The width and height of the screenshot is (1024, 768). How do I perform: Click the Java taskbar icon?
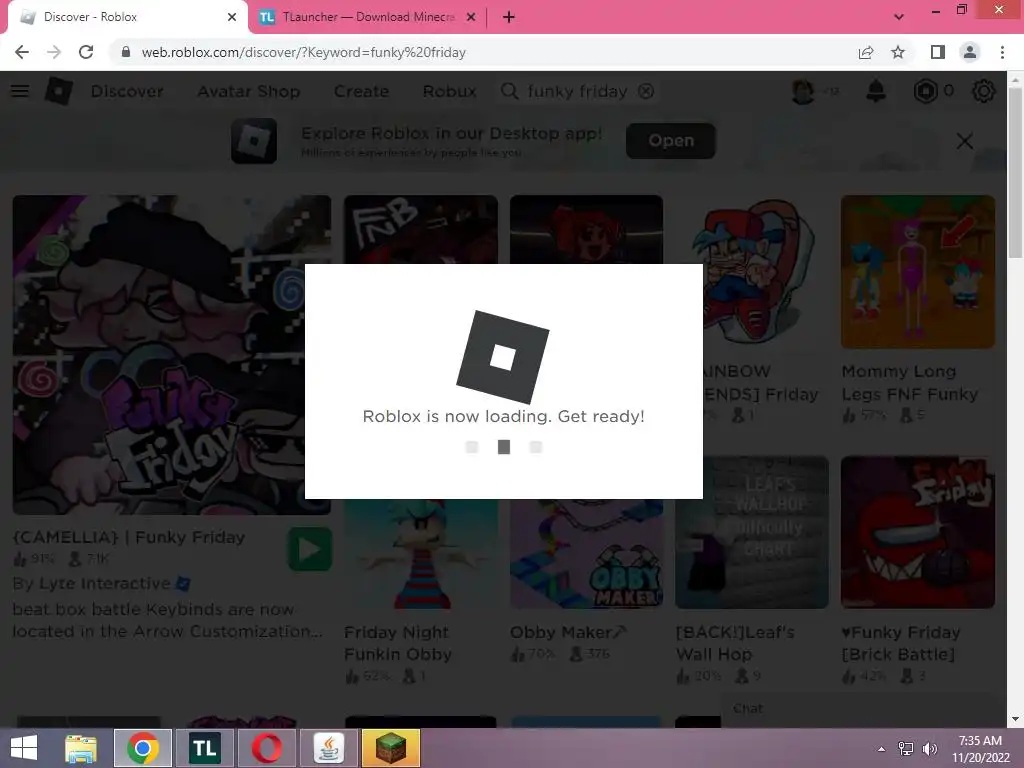328,748
